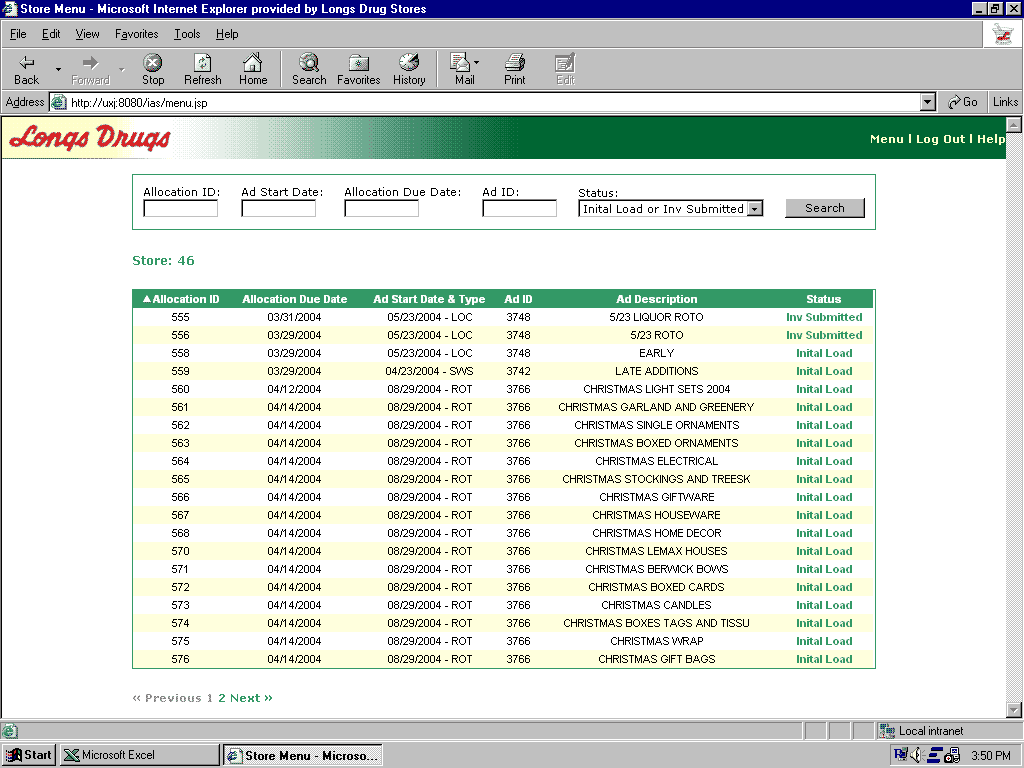
Task: Open the Tools menu
Action: tap(187, 34)
